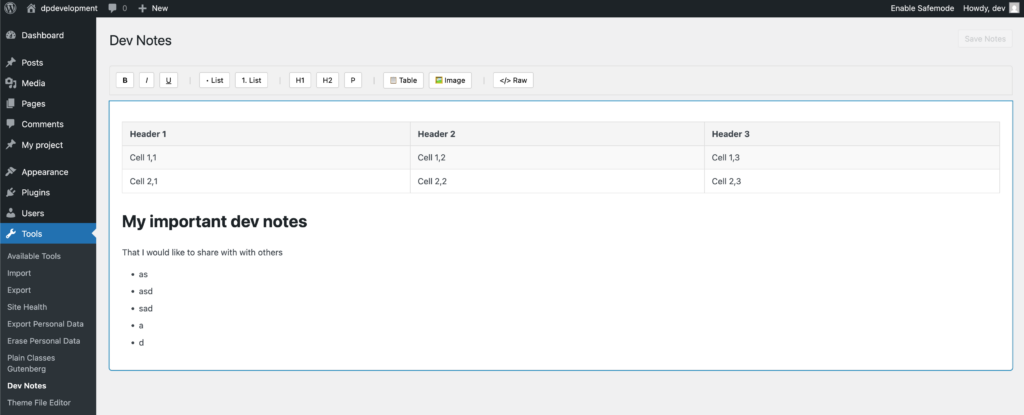Apply P paragraph format
This screenshot has height=415, width=1024.
tap(353, 80)
